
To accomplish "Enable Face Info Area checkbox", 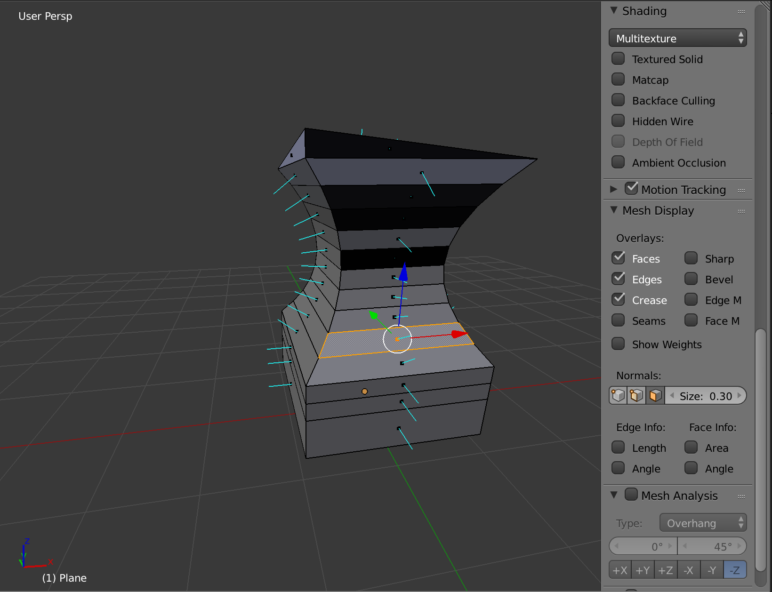I will coord(691,447).
